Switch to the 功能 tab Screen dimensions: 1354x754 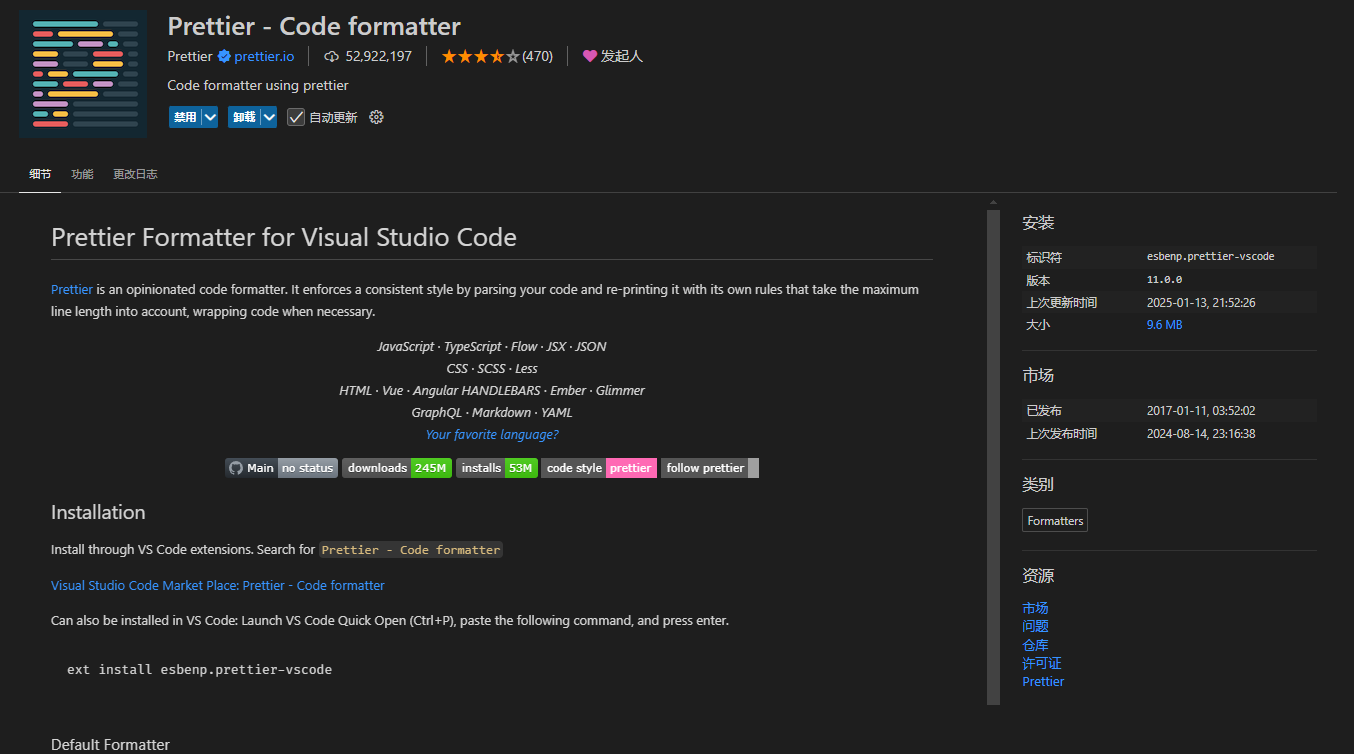coord(82,174)
